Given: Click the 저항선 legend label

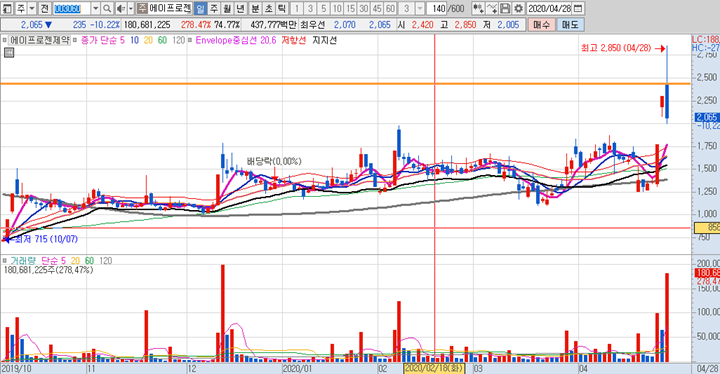Looking at the screenshot, I should 294,40.
